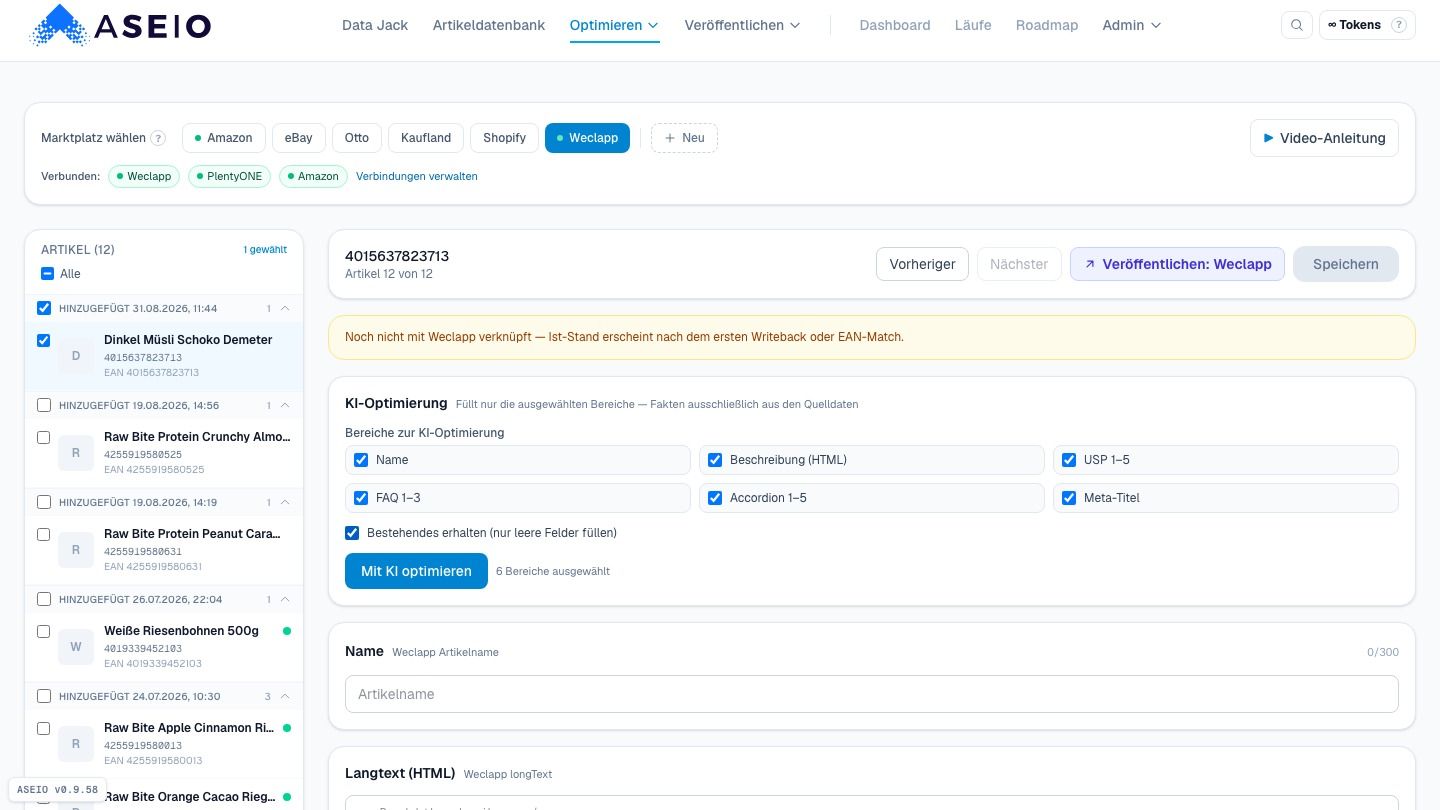The height and width of the screenshot is (810, 1440).
Task: Open Verbindungen verwalten link
Action: (417, 176)
